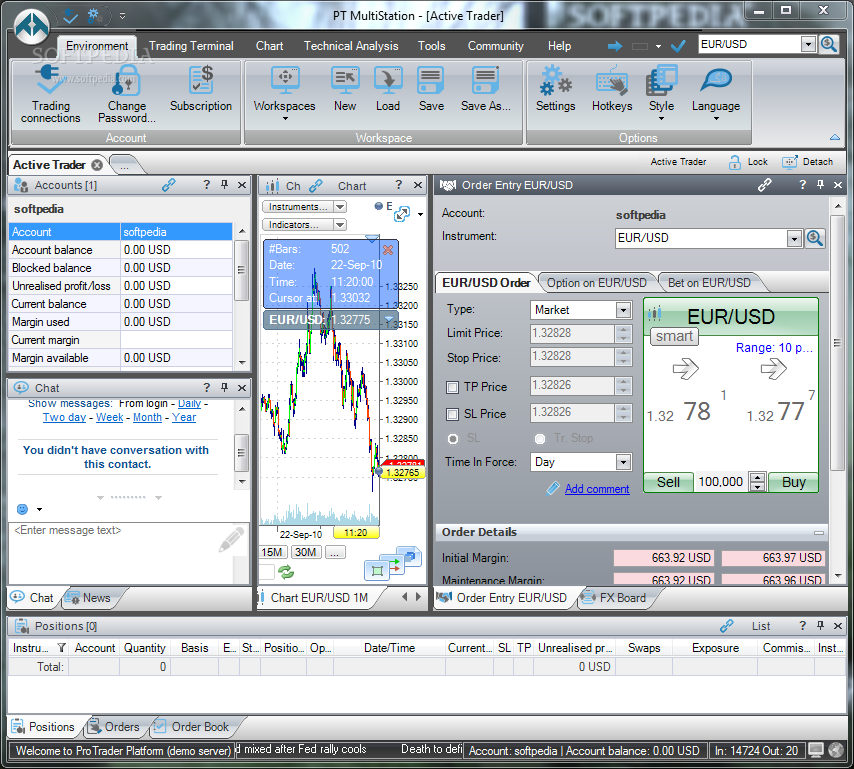This screenshot has width=854, height=769.
Task: Click the Add comment pencil icon
Action: click(553, 489)
